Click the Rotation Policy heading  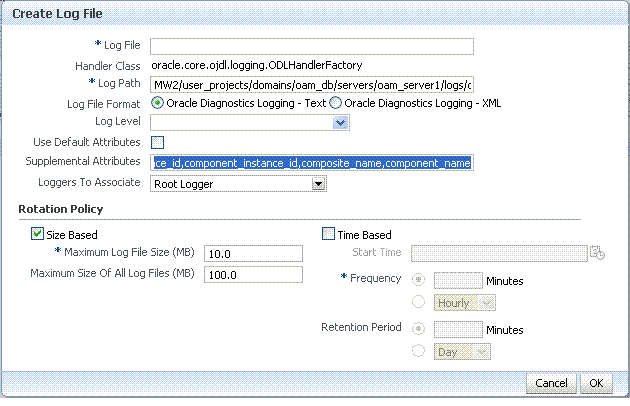[61, 209]
